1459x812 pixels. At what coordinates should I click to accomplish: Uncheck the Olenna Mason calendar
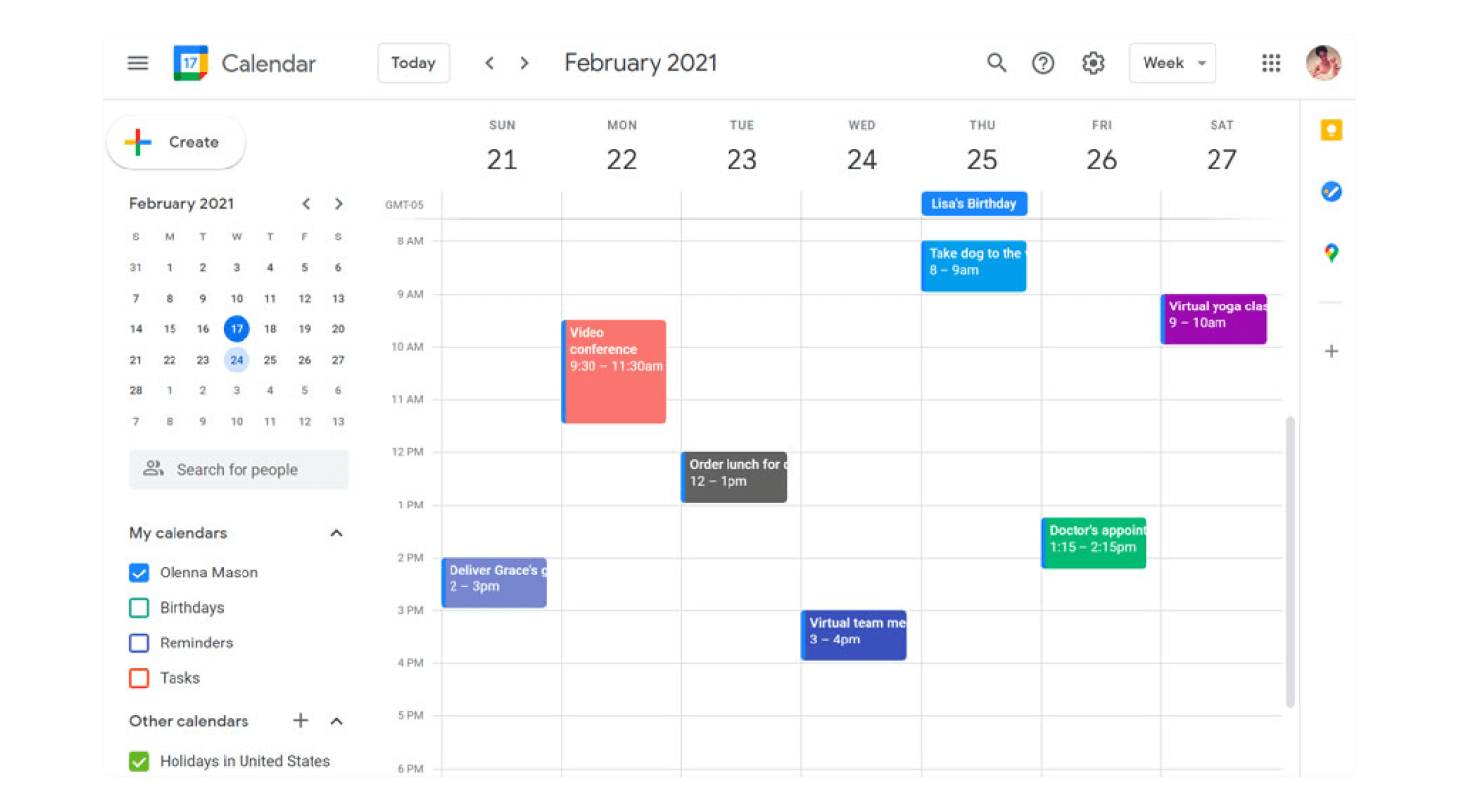click(139, 573)
